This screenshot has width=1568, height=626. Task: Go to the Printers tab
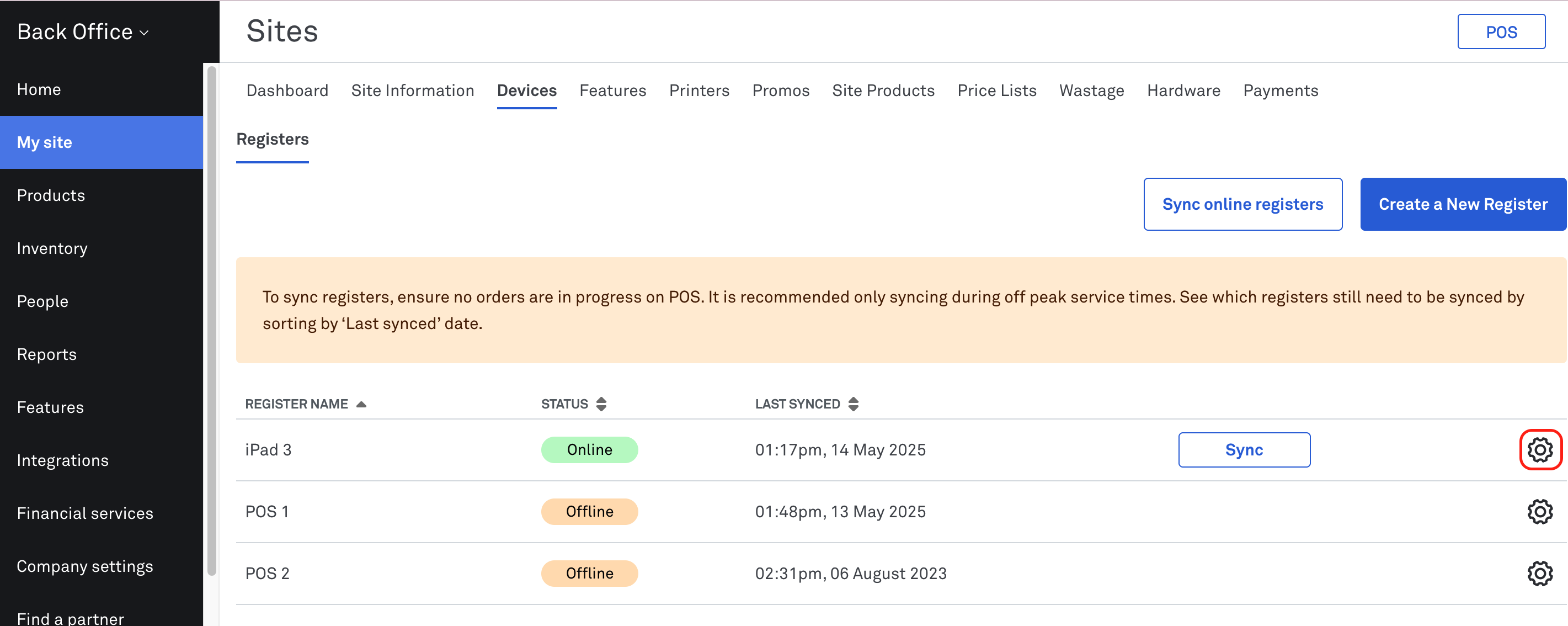pyautogui.click(x=699, y=90)
